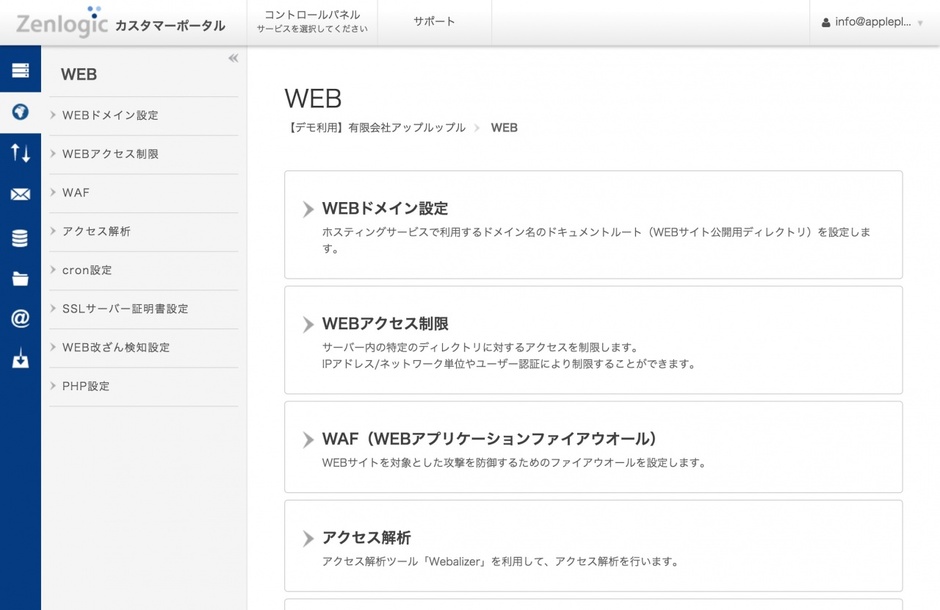Open the WAF（WEBアプリケーションファイアウオール） card
The image size is (940, 610).
(x=593, y=447)
